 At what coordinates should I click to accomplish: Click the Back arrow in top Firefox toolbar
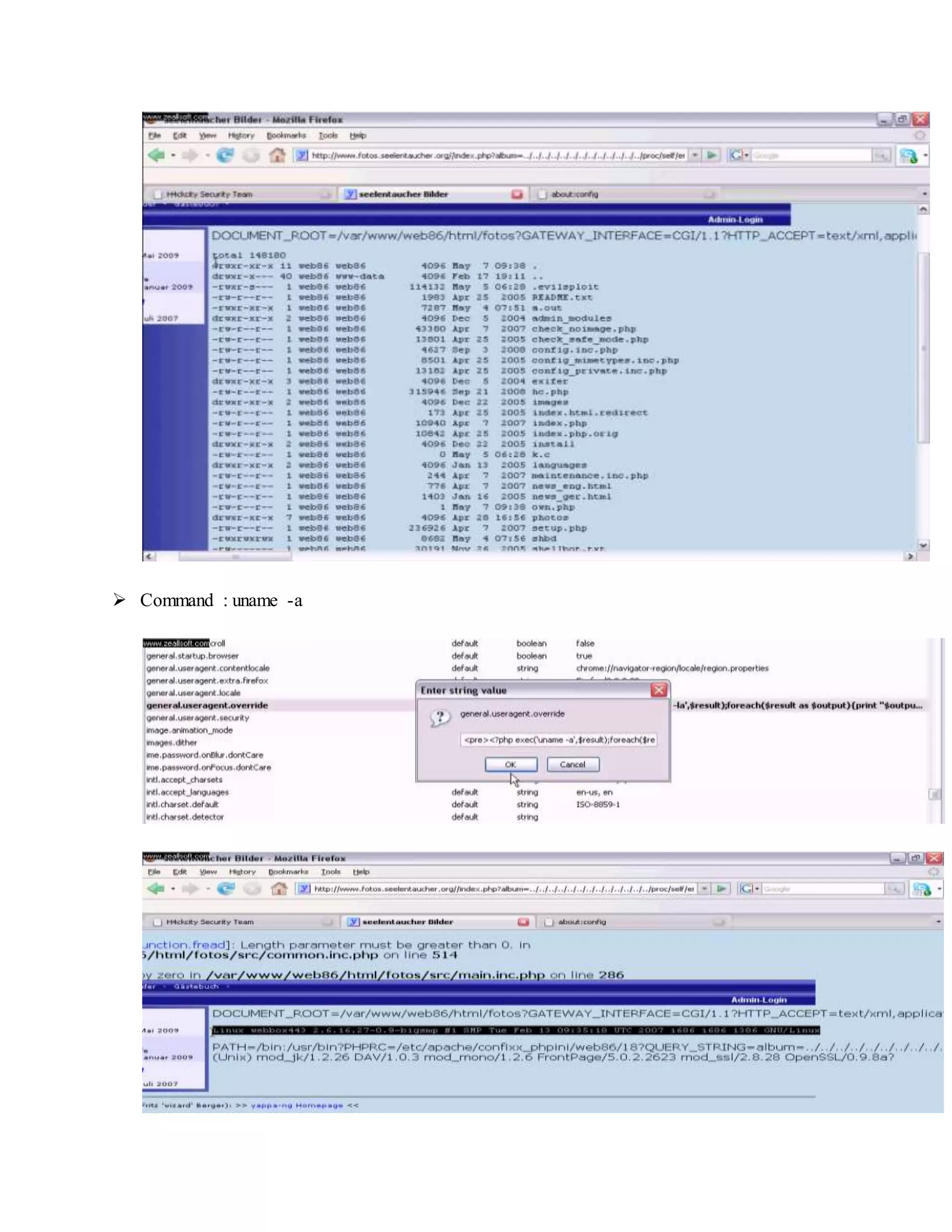pos(156,155)
